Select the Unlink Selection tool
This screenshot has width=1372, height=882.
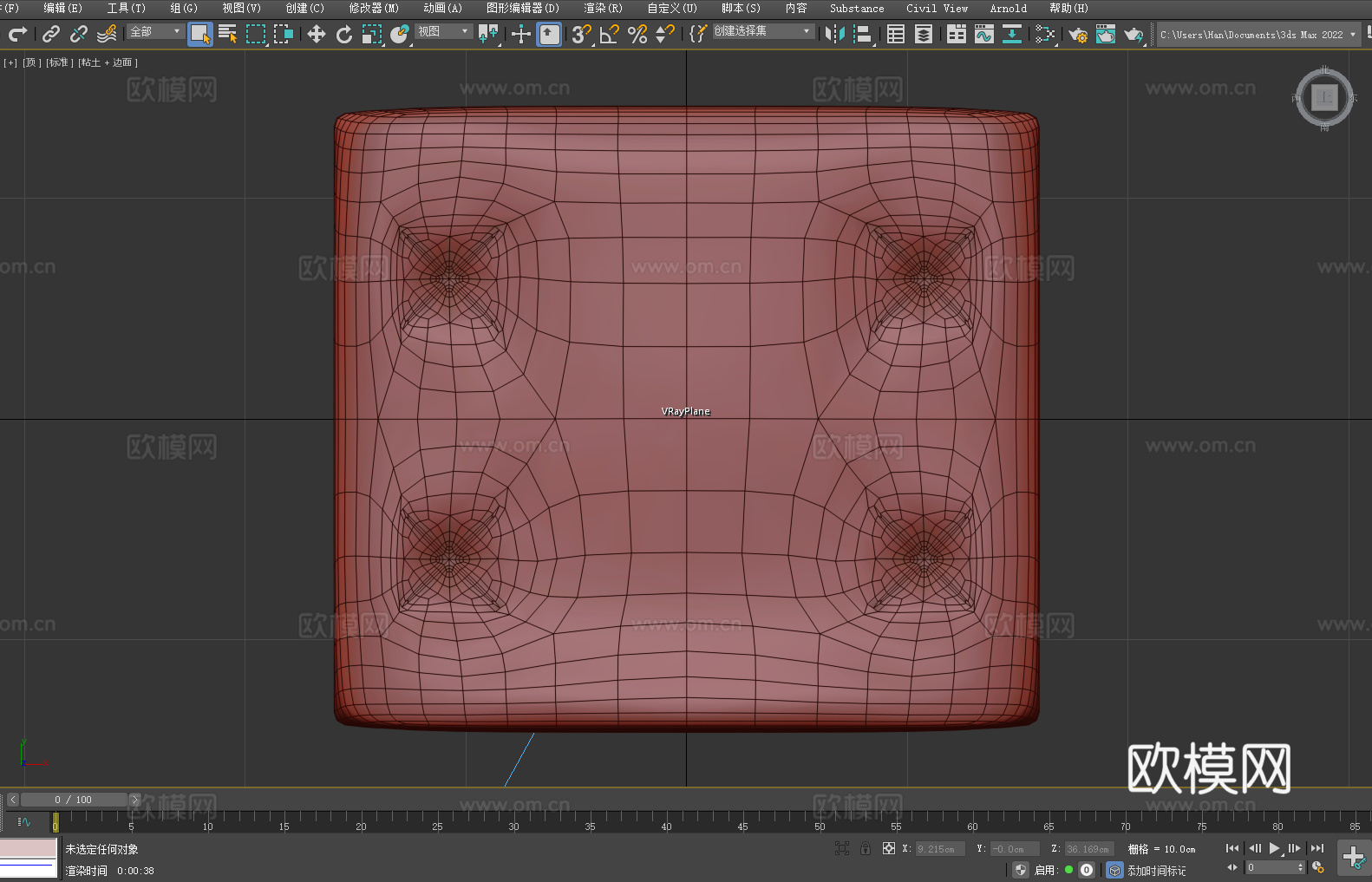(79, 34)
